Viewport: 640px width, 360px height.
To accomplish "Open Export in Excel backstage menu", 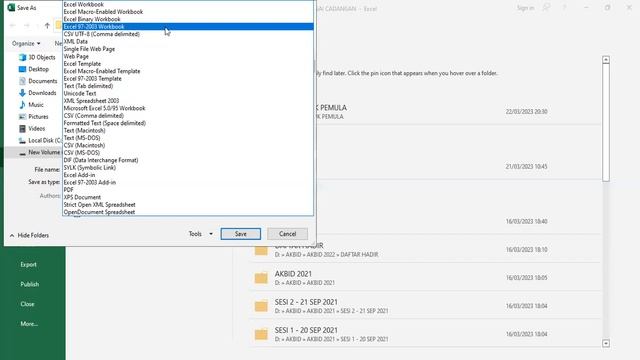I will tap(29, 265).
